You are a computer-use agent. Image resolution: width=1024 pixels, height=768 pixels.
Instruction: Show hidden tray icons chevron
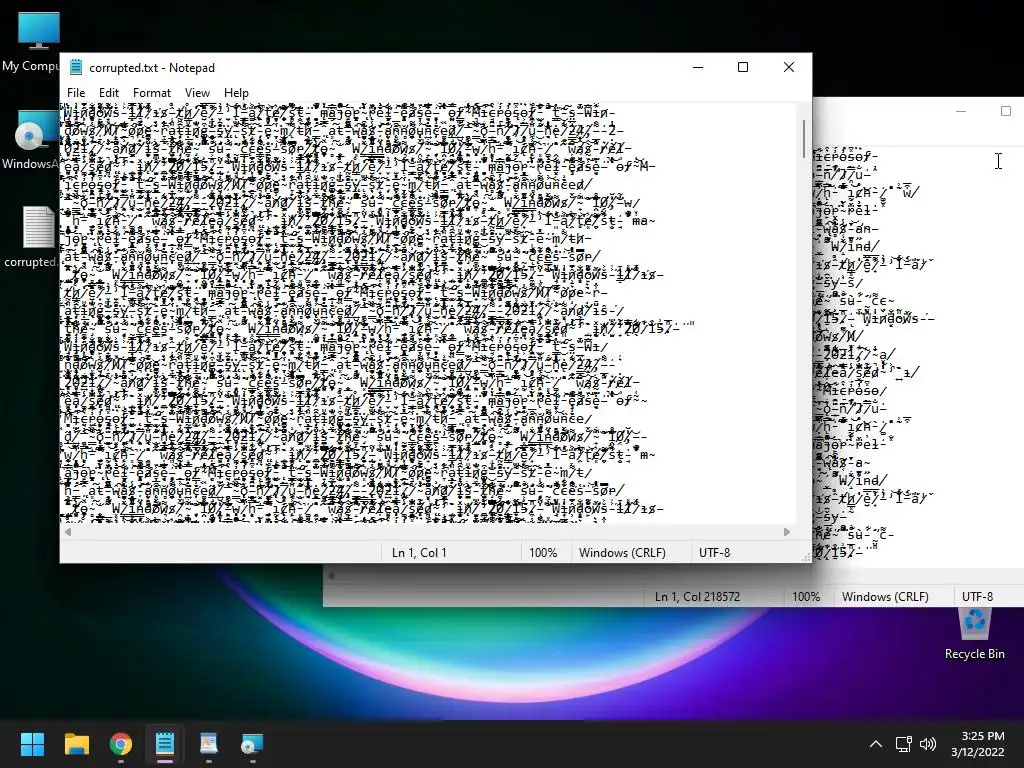click(x=876, y=744)
